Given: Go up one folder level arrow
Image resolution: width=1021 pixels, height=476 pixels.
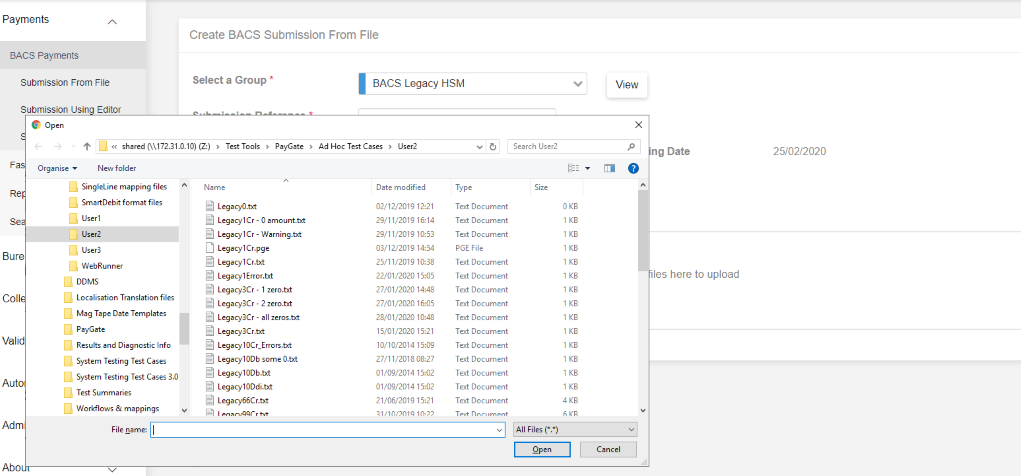Looking at the screenshot, I should (87, 147).
